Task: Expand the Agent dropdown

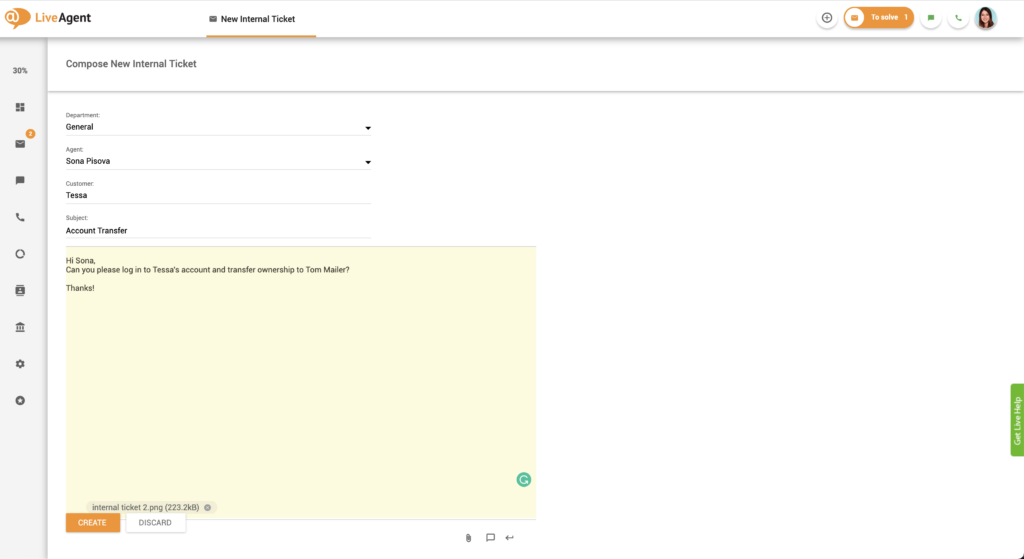Action: 367,162
